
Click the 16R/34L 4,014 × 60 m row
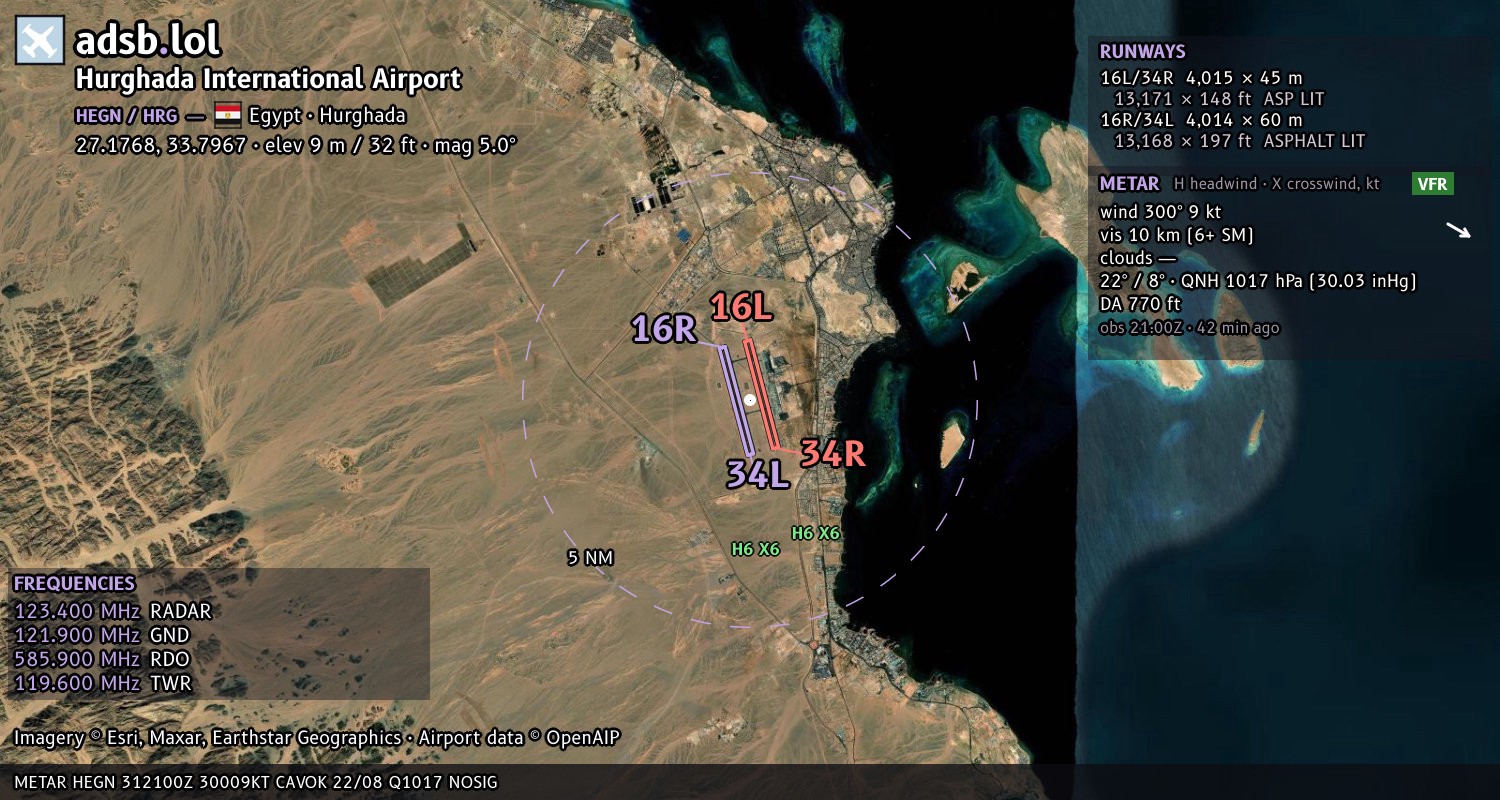(x=1201, y=120)
